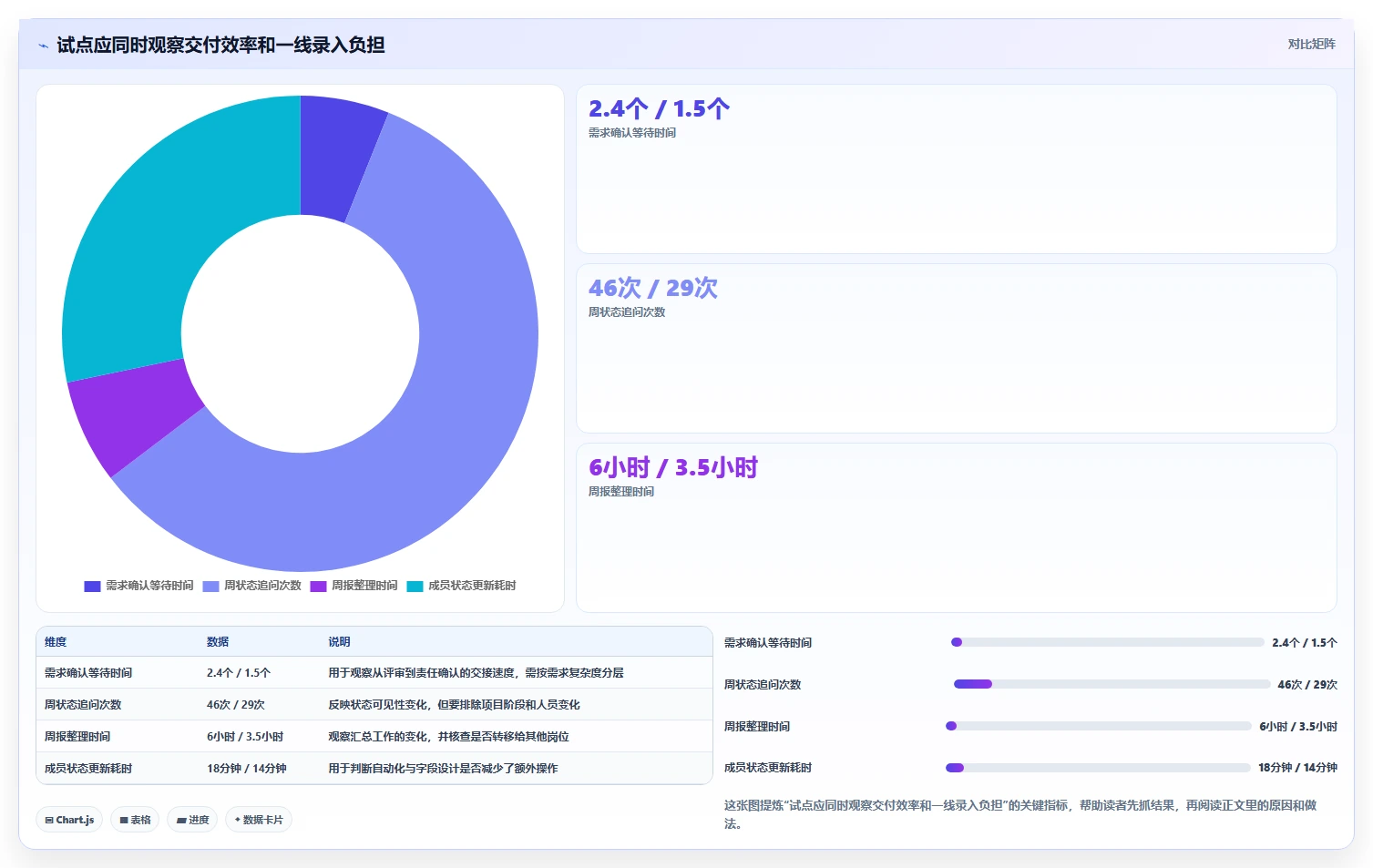Click the 进度 chip

coord(192,820)
